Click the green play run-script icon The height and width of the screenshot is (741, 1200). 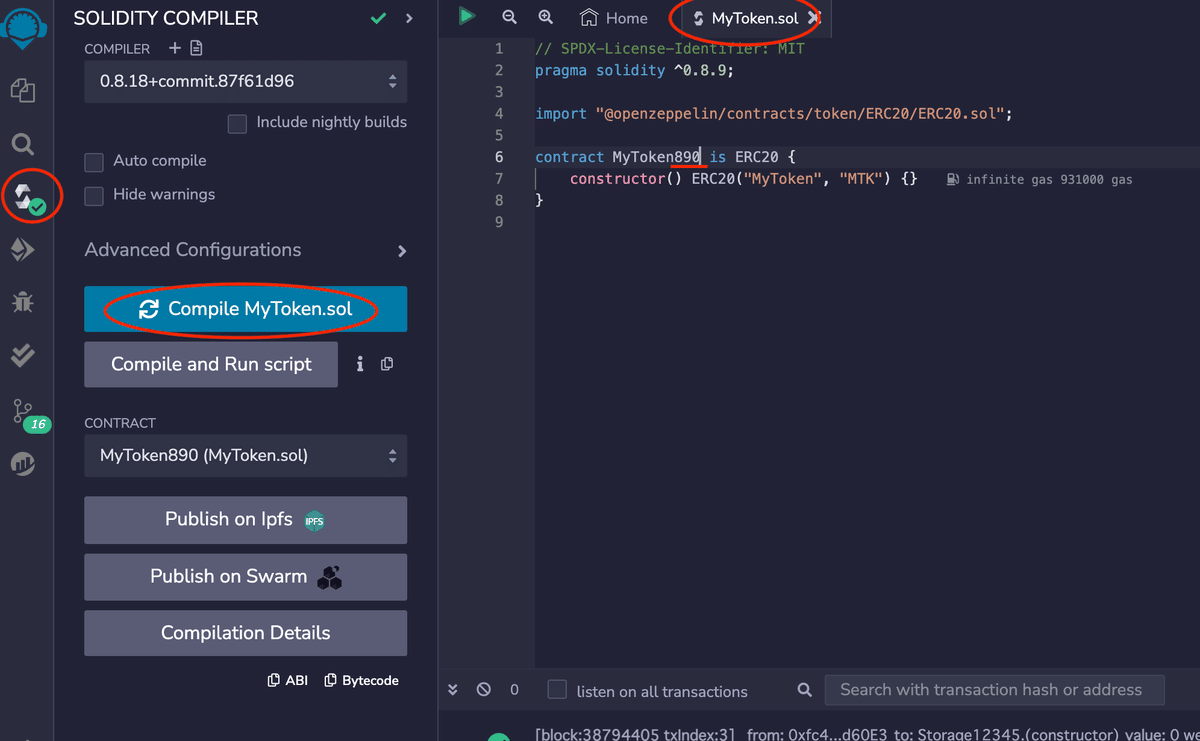[x=466, y=16]
